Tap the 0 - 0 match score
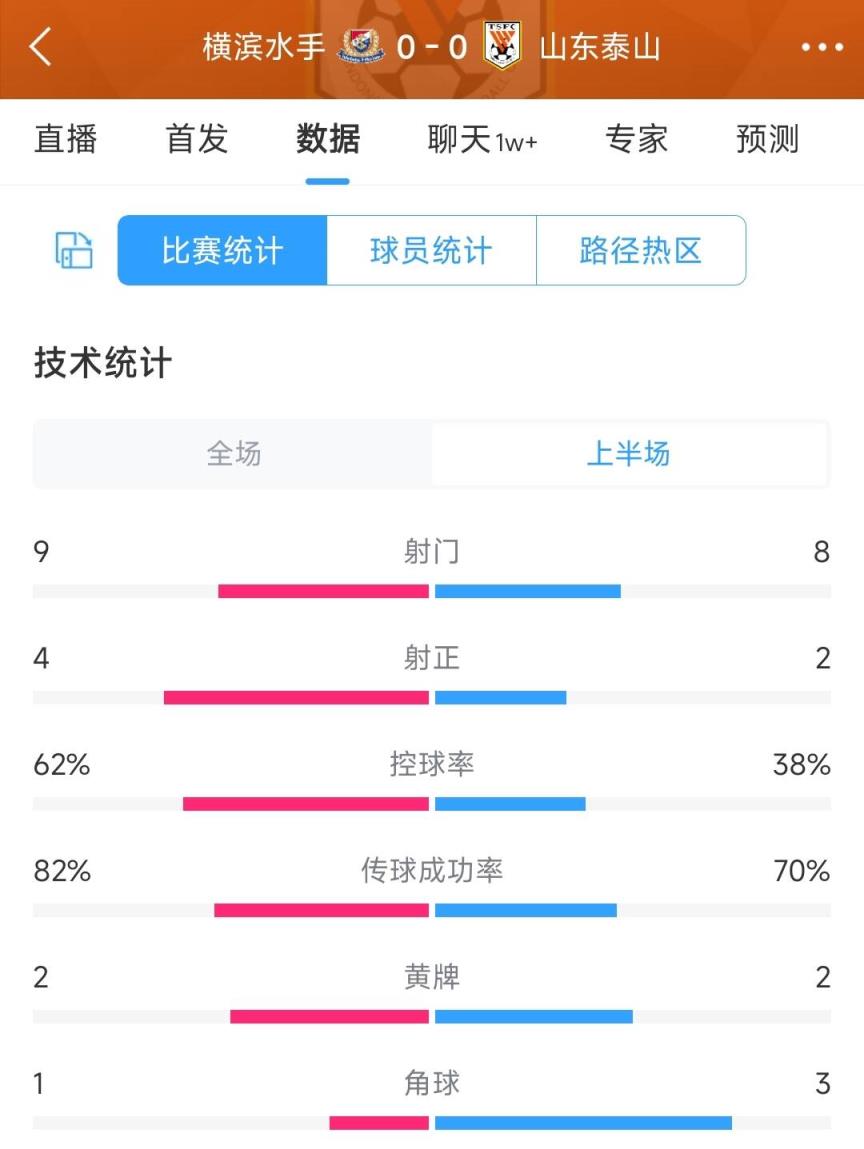Screen dimensions: 864x1149 point(431,47)
